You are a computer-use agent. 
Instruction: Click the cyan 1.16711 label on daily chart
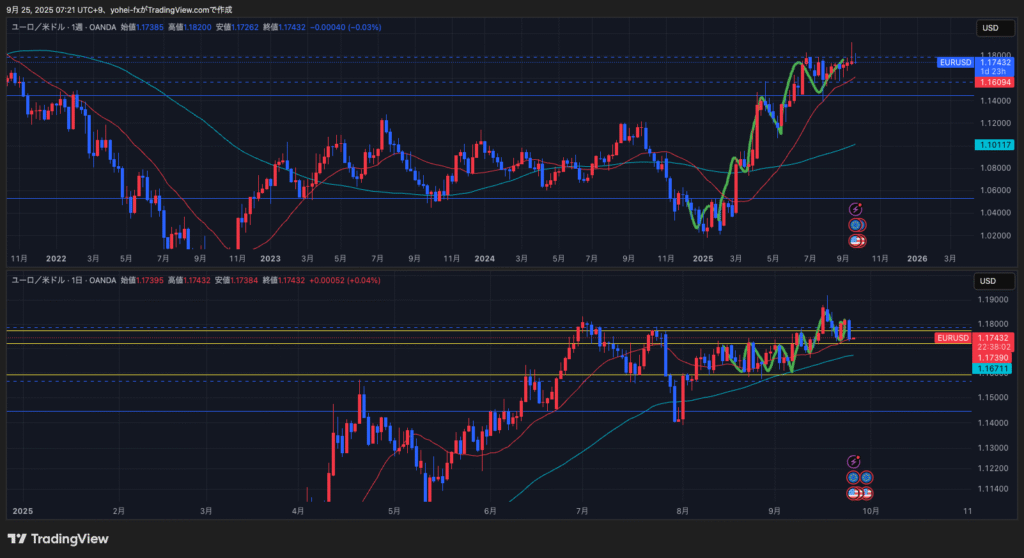pos(991,369)
